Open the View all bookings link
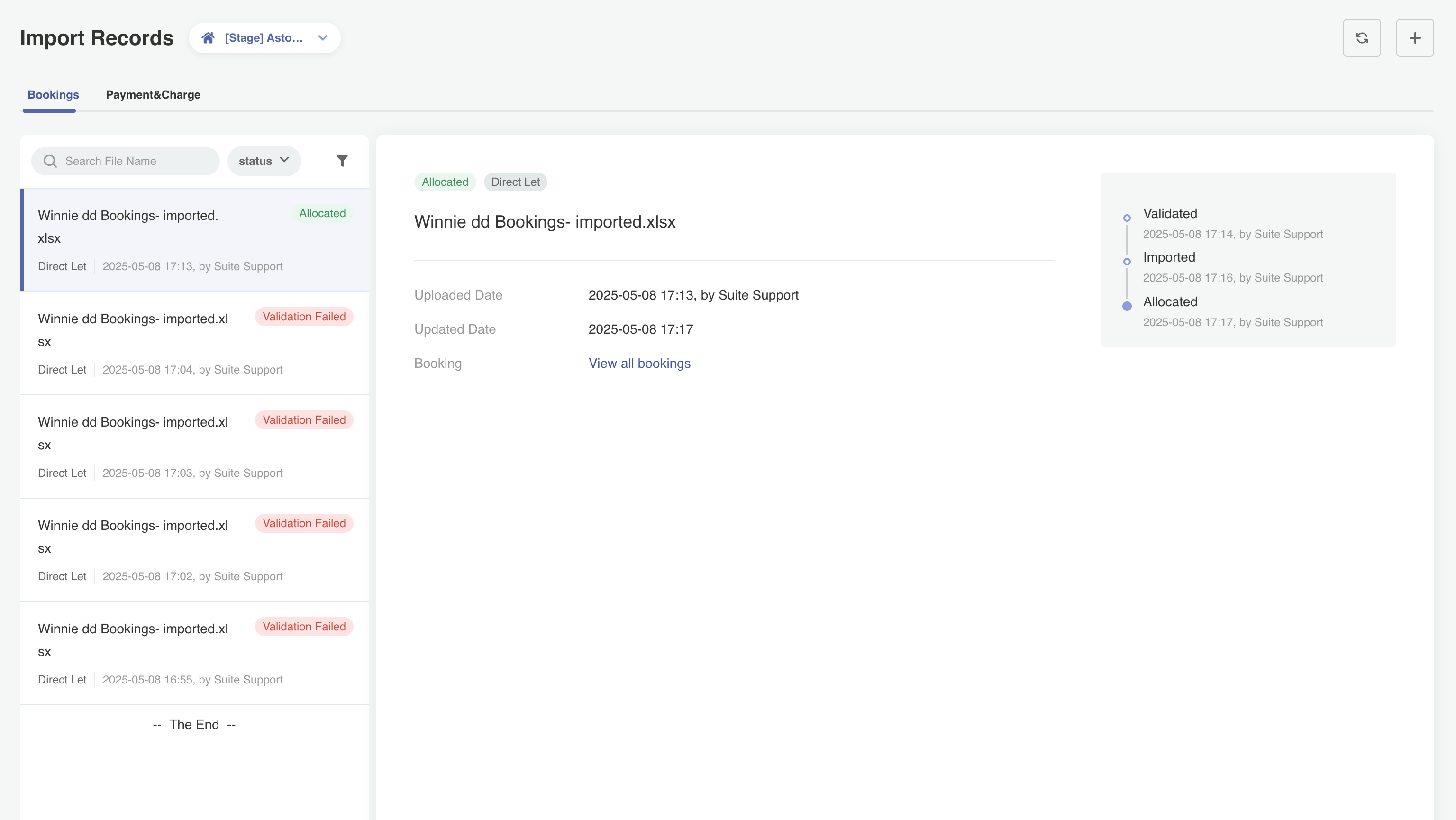Viewport: 1456px width, 820px height. click(x=639, y=364)
